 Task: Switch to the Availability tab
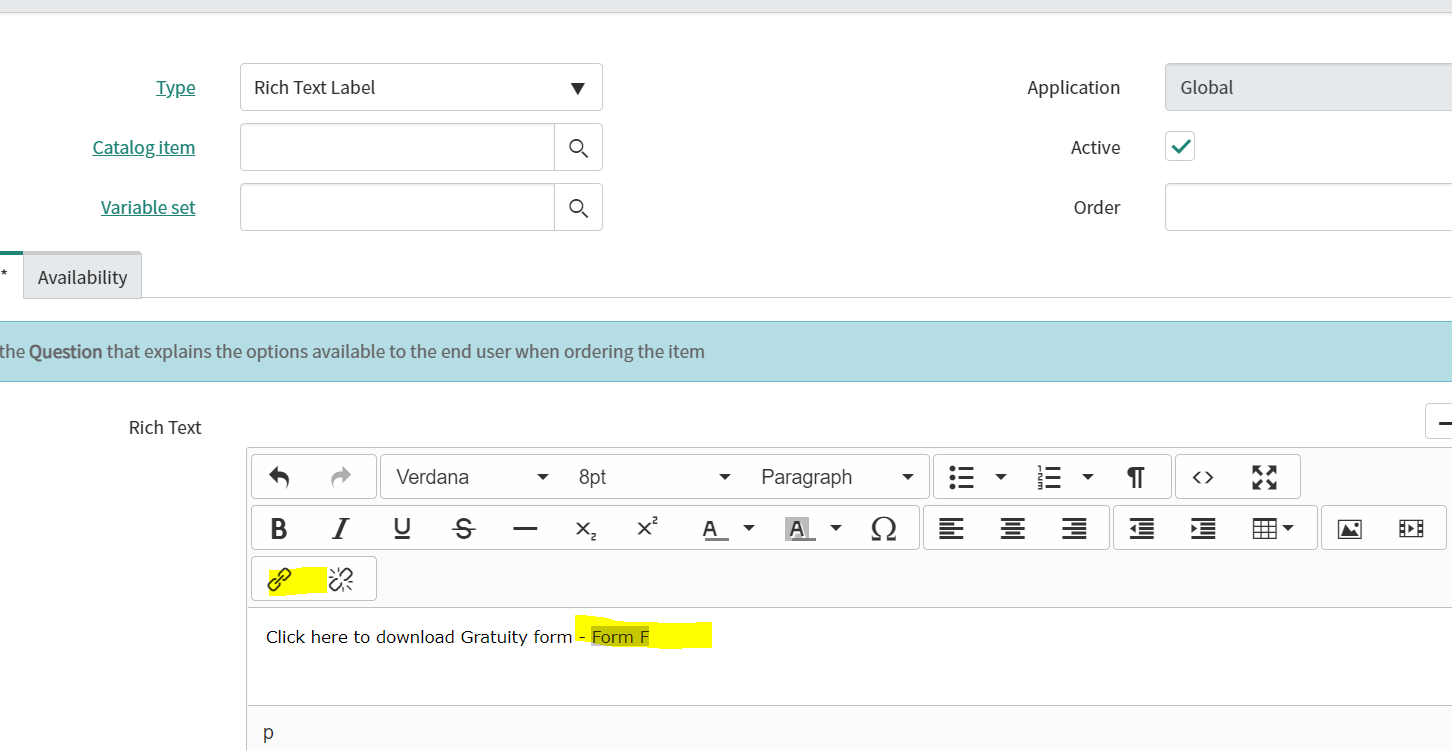[82, 275]
